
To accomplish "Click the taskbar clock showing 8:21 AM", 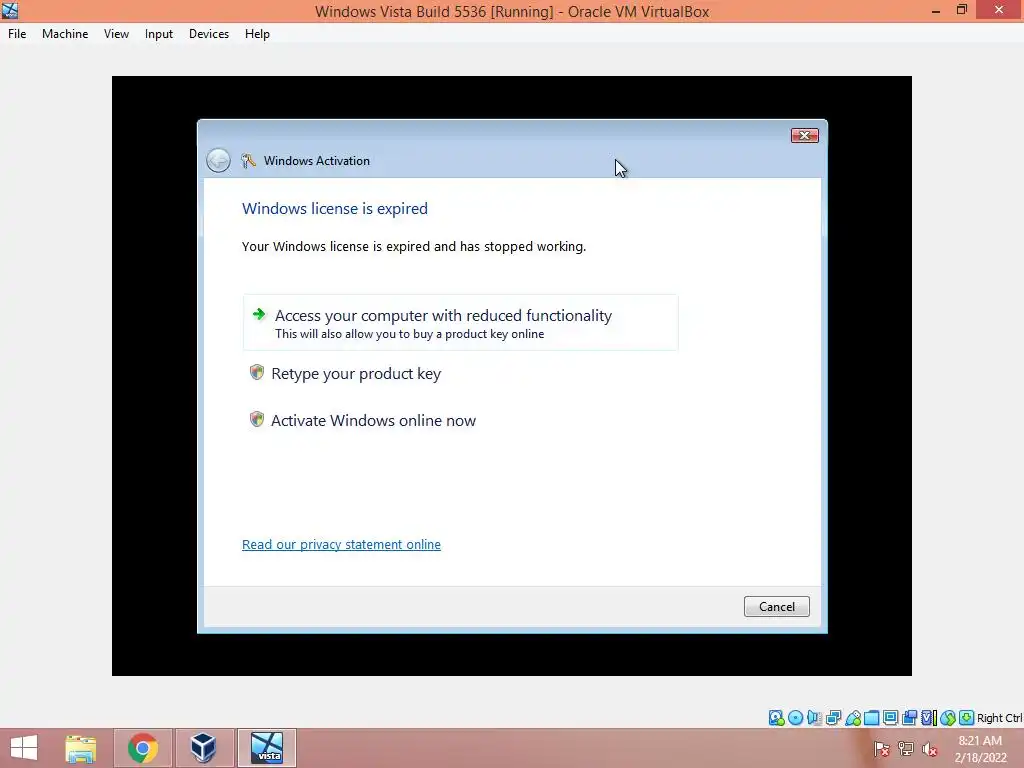I will (980, 749).
